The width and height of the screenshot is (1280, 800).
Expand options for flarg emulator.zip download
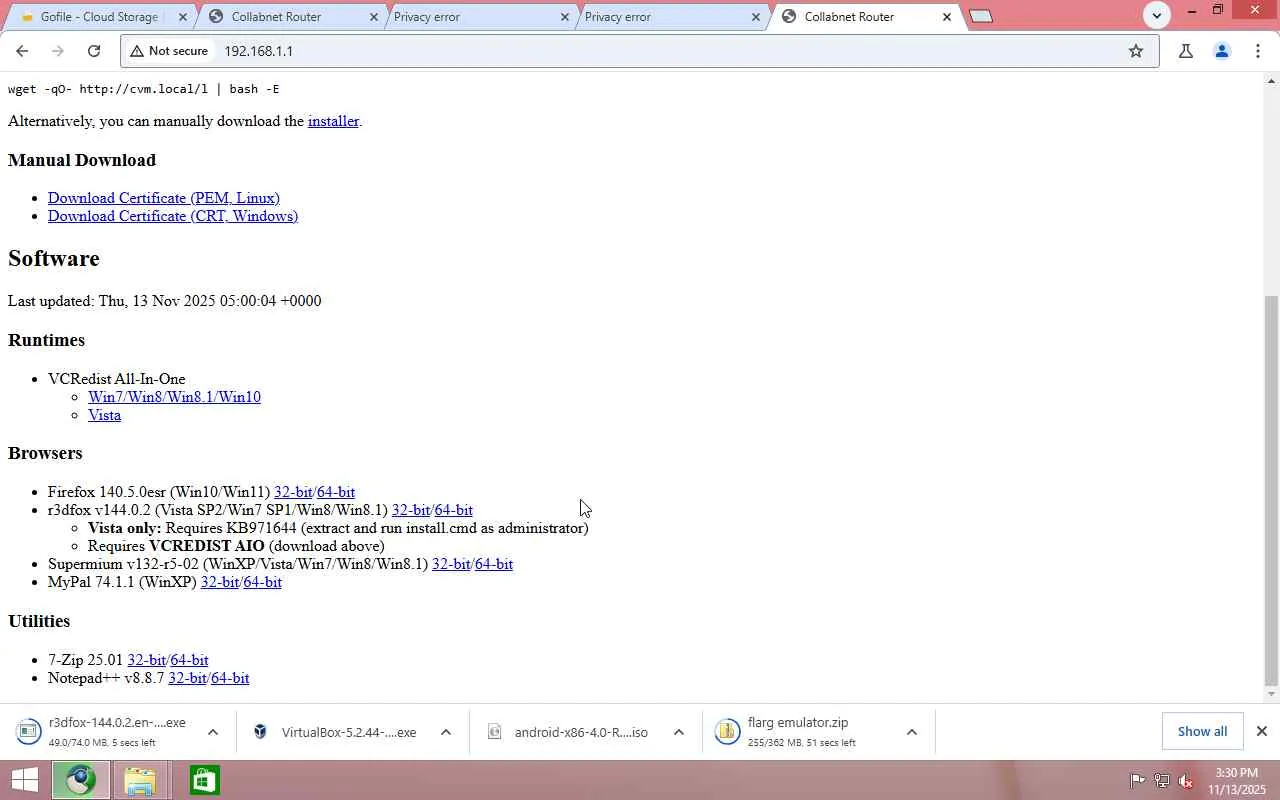click(x=912, y=732)
